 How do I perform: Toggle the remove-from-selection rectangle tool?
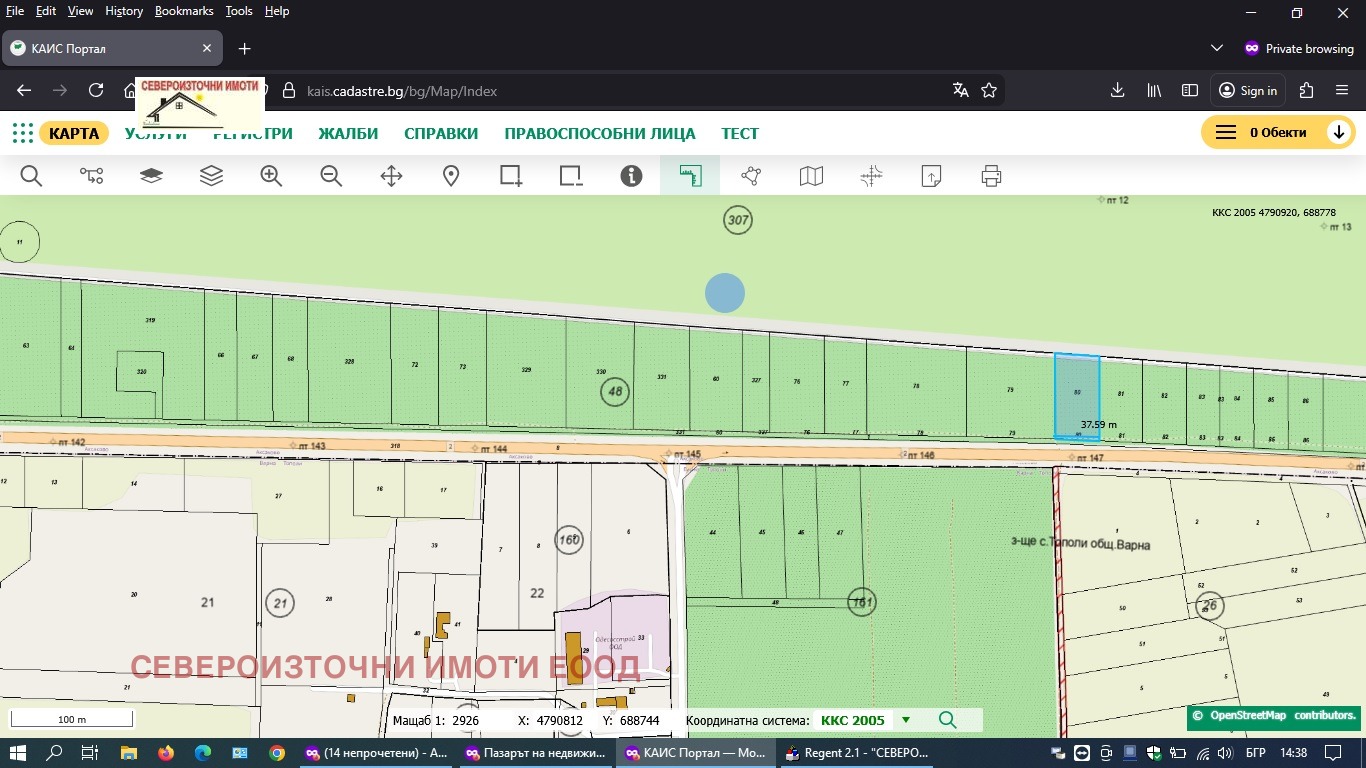click(x=571, y=176)
